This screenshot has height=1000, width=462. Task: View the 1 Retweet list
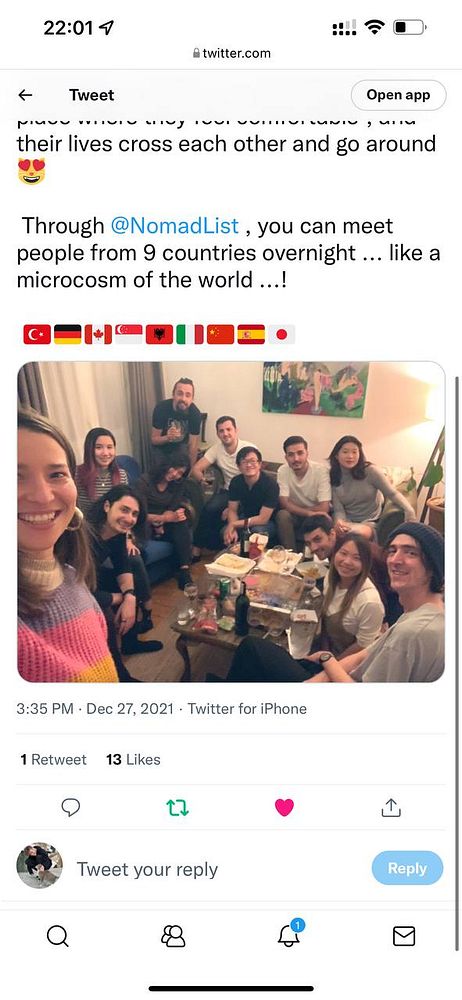pos(54,760)
